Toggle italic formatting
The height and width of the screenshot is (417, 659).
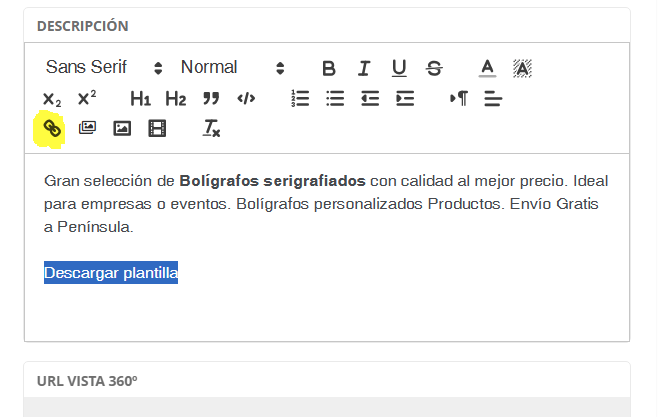[364, 68]
